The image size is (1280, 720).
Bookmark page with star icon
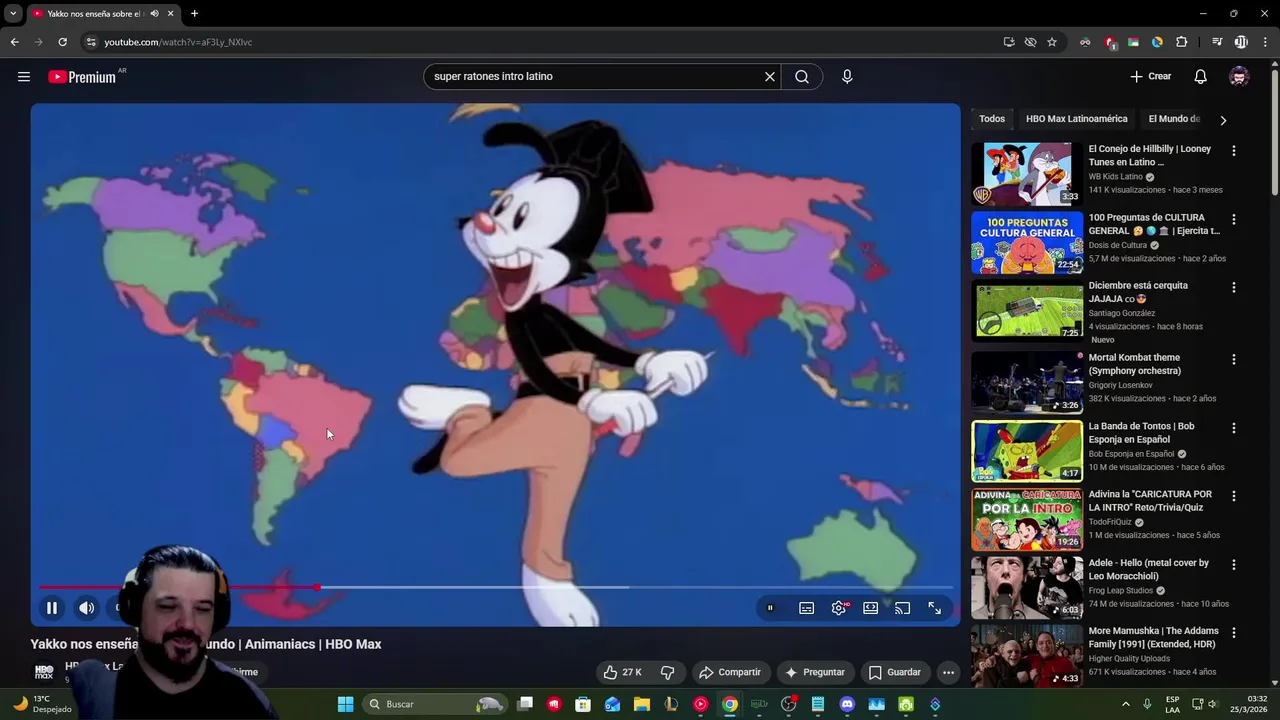point(1052,42)
